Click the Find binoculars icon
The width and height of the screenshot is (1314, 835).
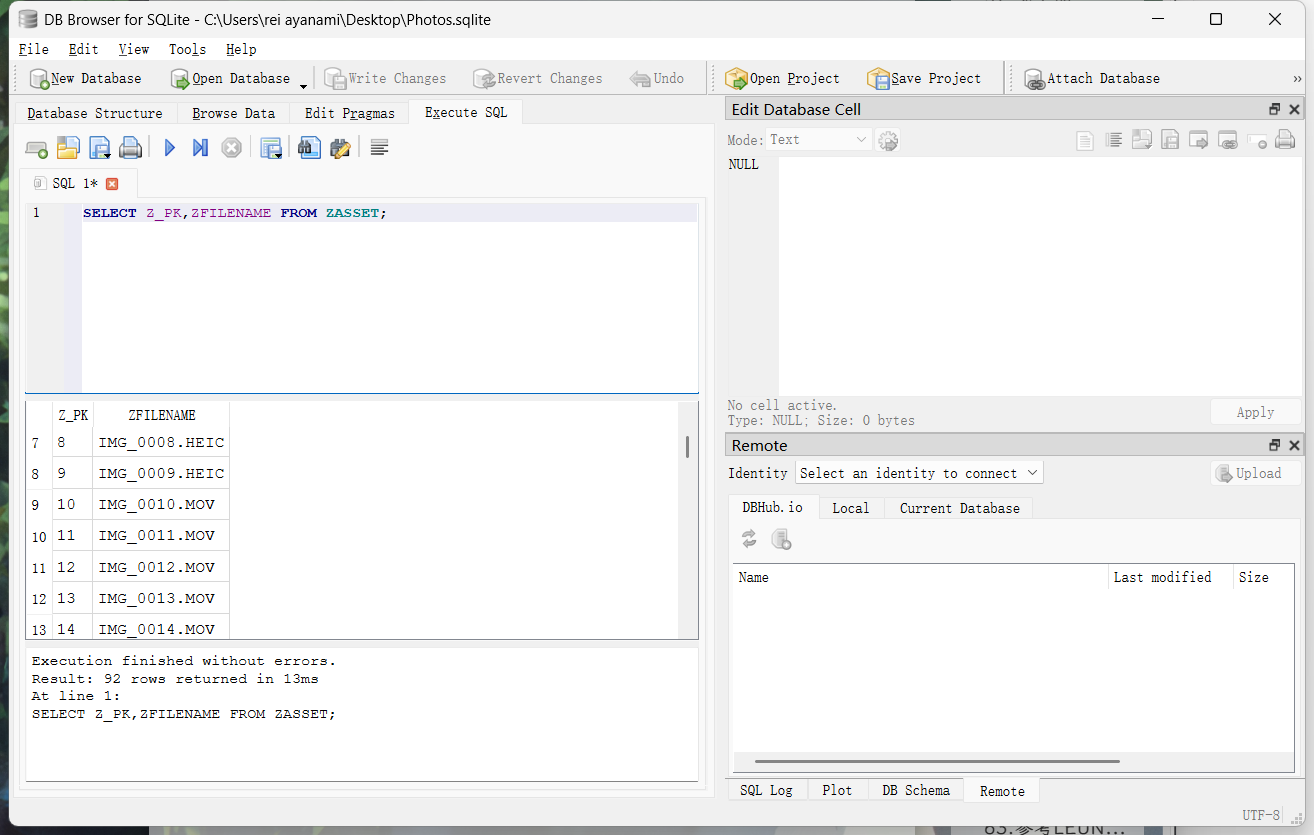coord(309,148)
